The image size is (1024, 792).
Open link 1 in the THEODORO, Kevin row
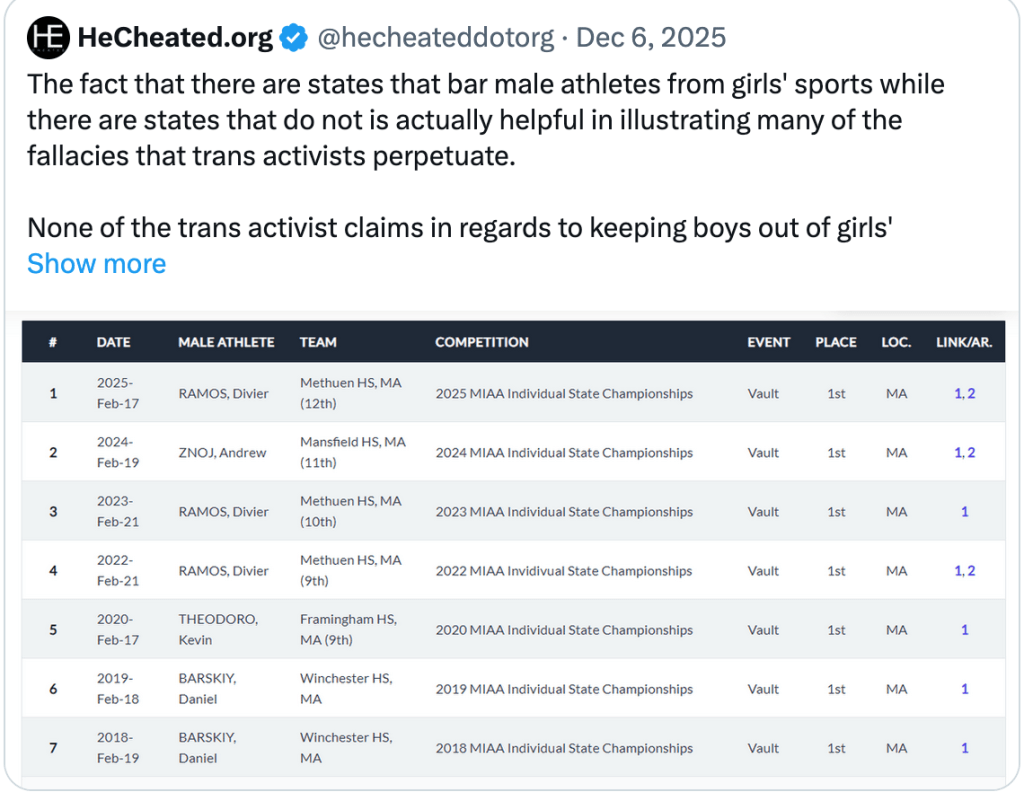[x=965, y=629]
